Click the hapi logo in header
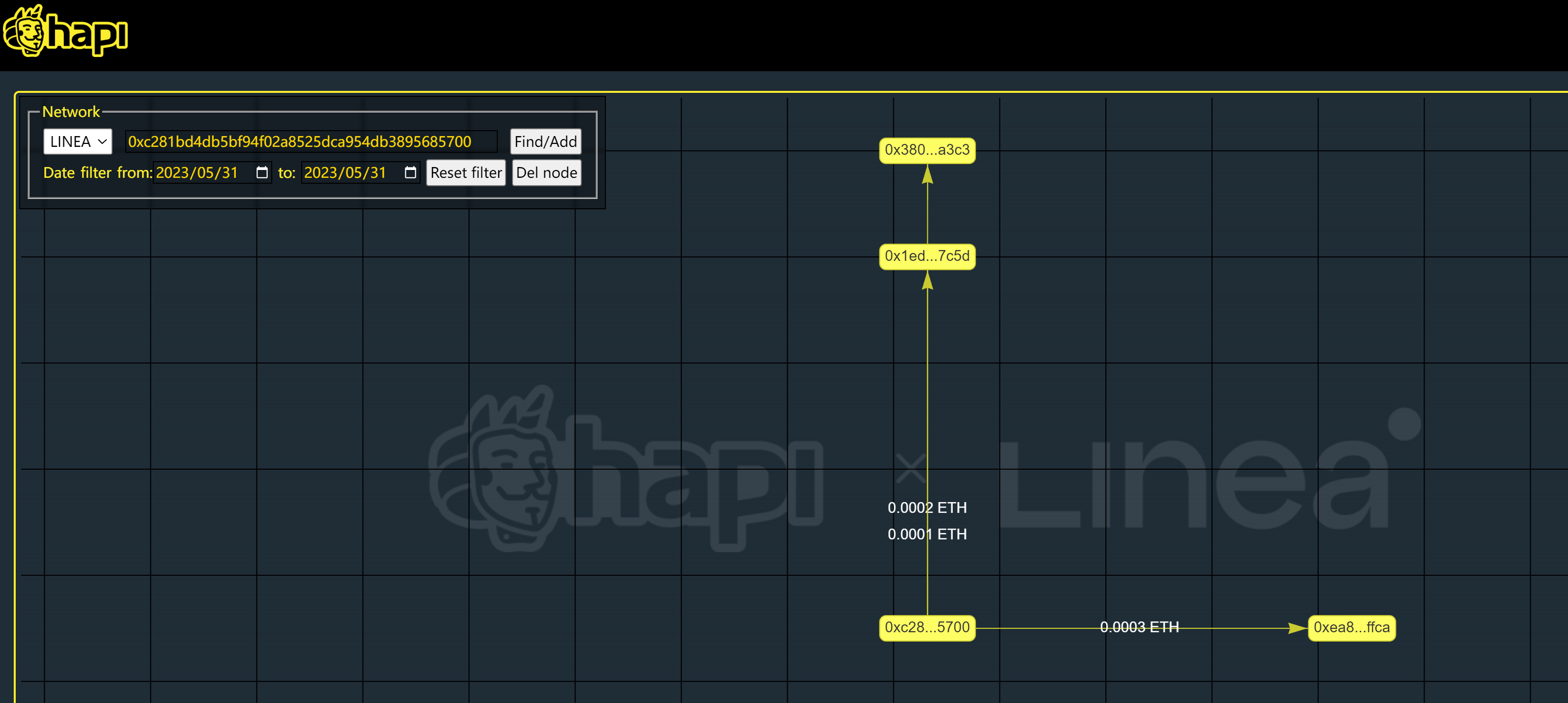This screenshot has height=703, width=1568. pyautogui.click(x=66, y=31)
